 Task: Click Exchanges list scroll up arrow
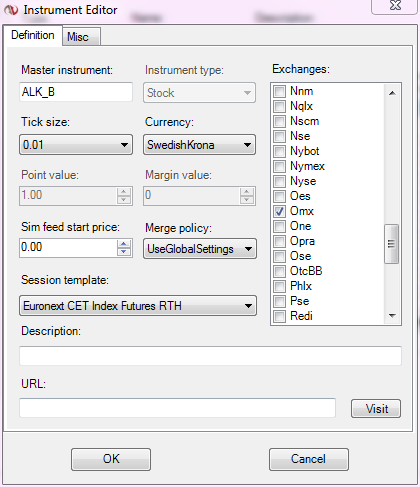click(x=392, y=93)
